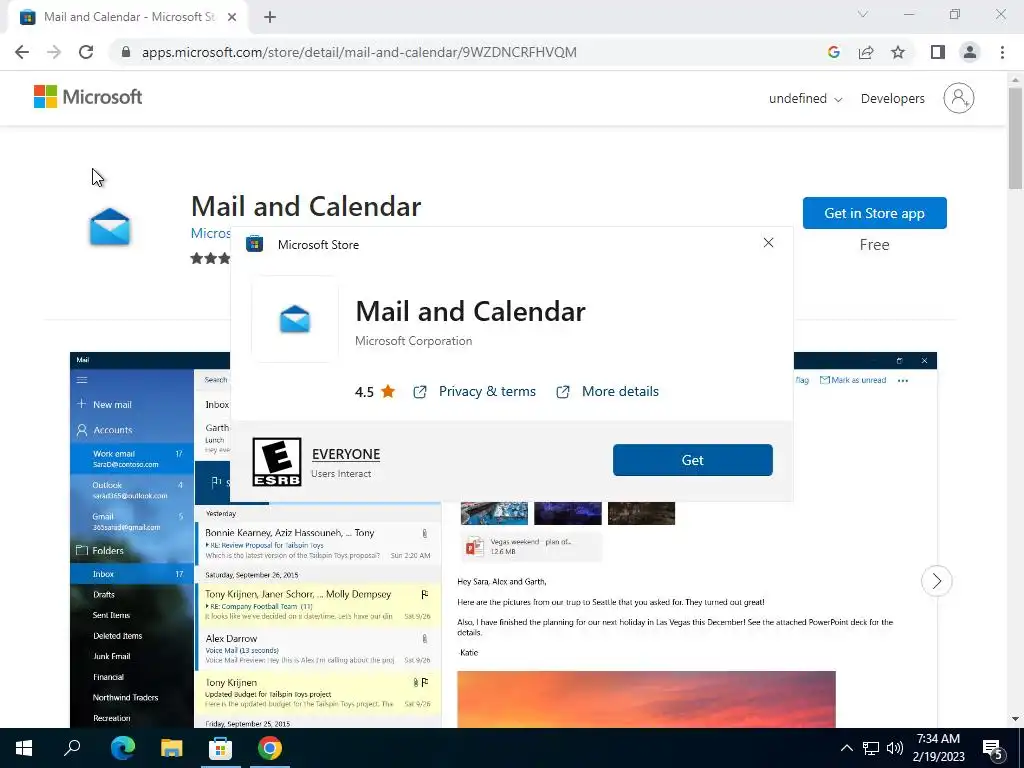Screen dimensions: 1024x768
Task: Click the Mail and Calendar page title
Action: 306,206
